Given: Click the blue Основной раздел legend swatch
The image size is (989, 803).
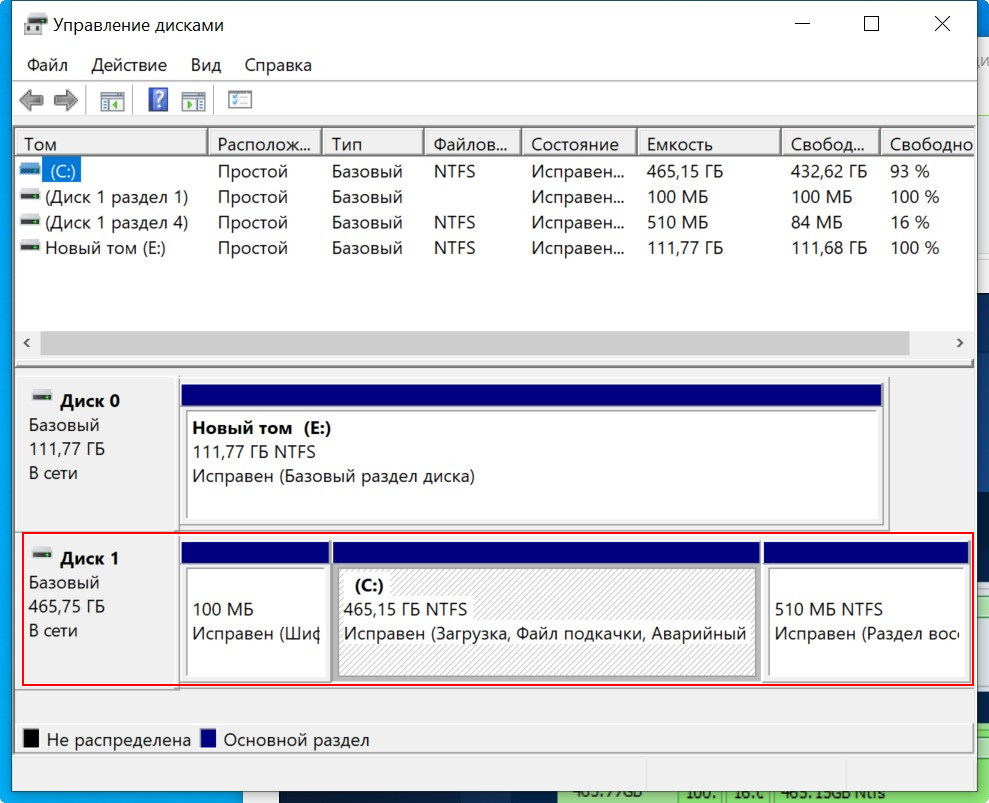Looking at the screenshot, I should click(x=208, y=740).
